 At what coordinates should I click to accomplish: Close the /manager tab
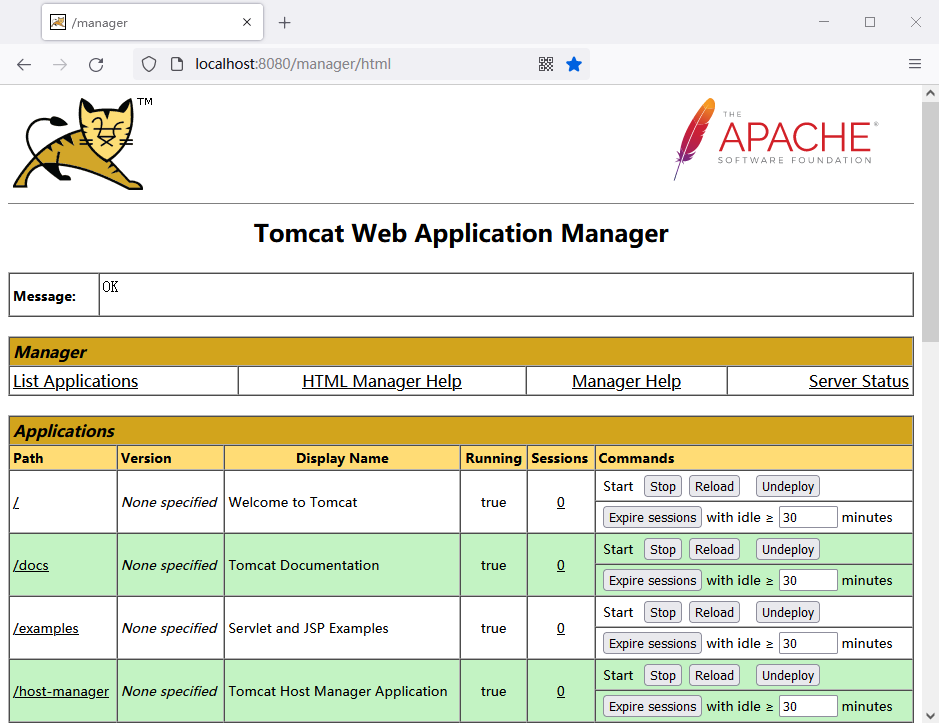pos(247,22)
